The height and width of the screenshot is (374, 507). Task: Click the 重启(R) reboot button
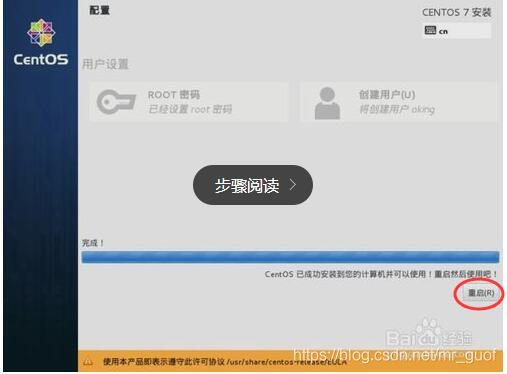tap(481, 293)
